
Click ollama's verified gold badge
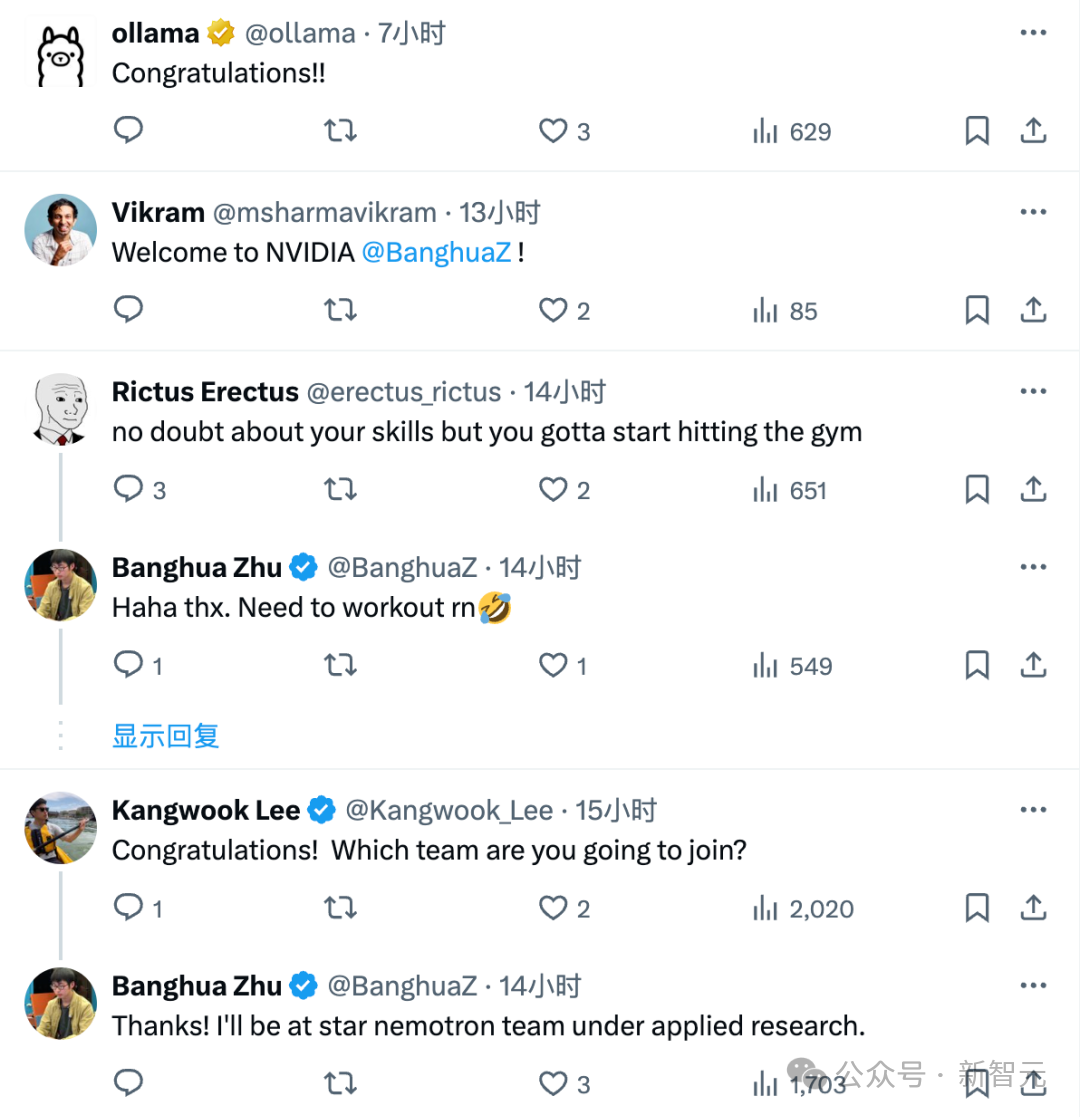[x=220, y=31]
